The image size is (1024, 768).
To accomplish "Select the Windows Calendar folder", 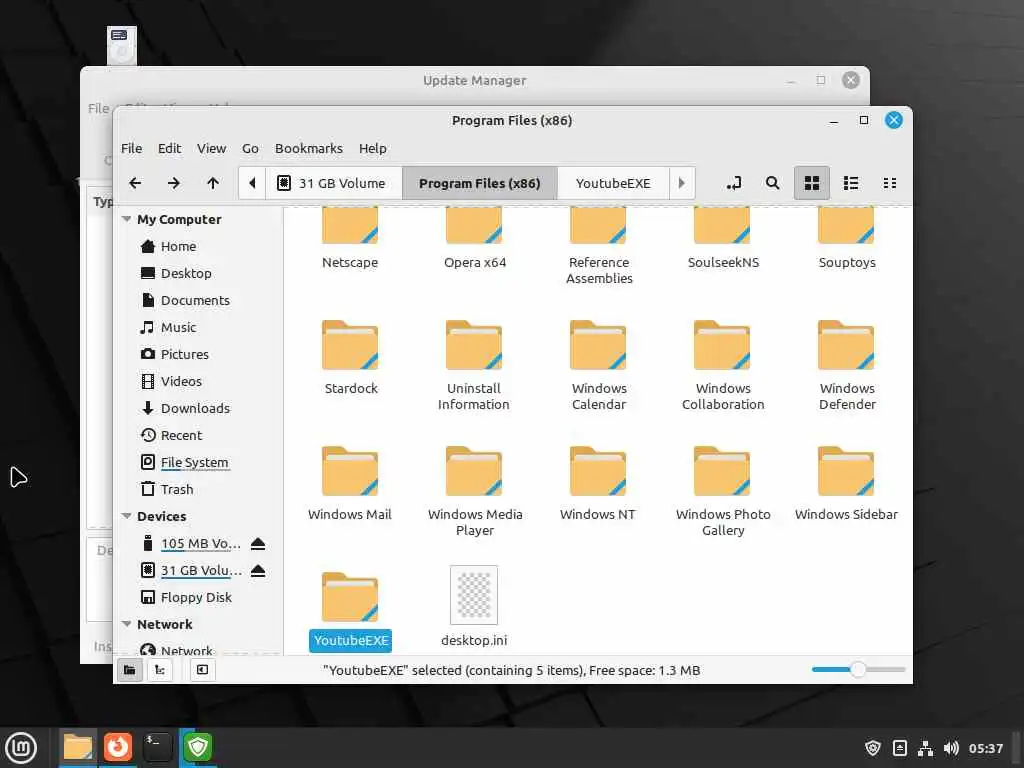I will (598, 366).
